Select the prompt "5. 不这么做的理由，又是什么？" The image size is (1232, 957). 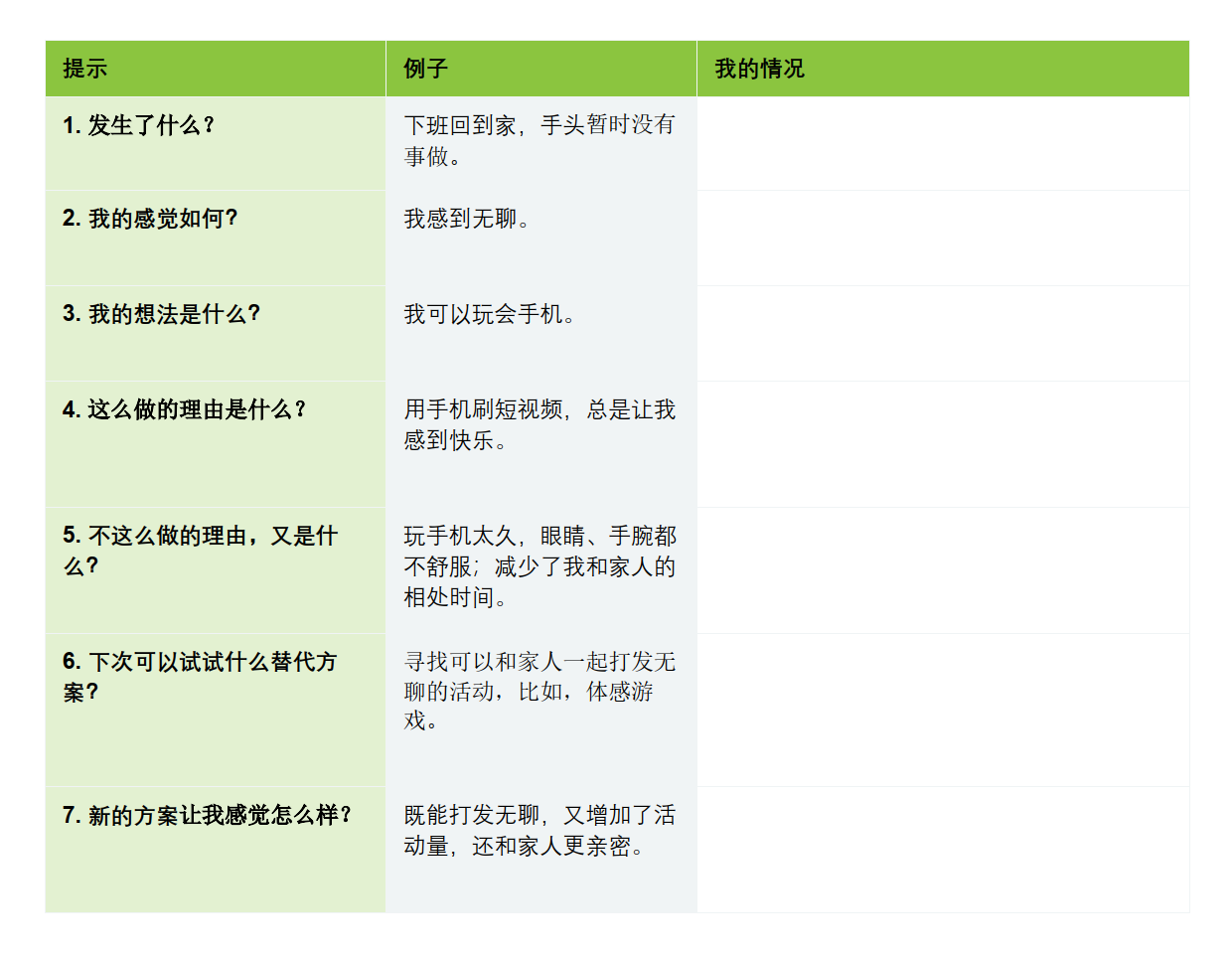coord(200,551)
